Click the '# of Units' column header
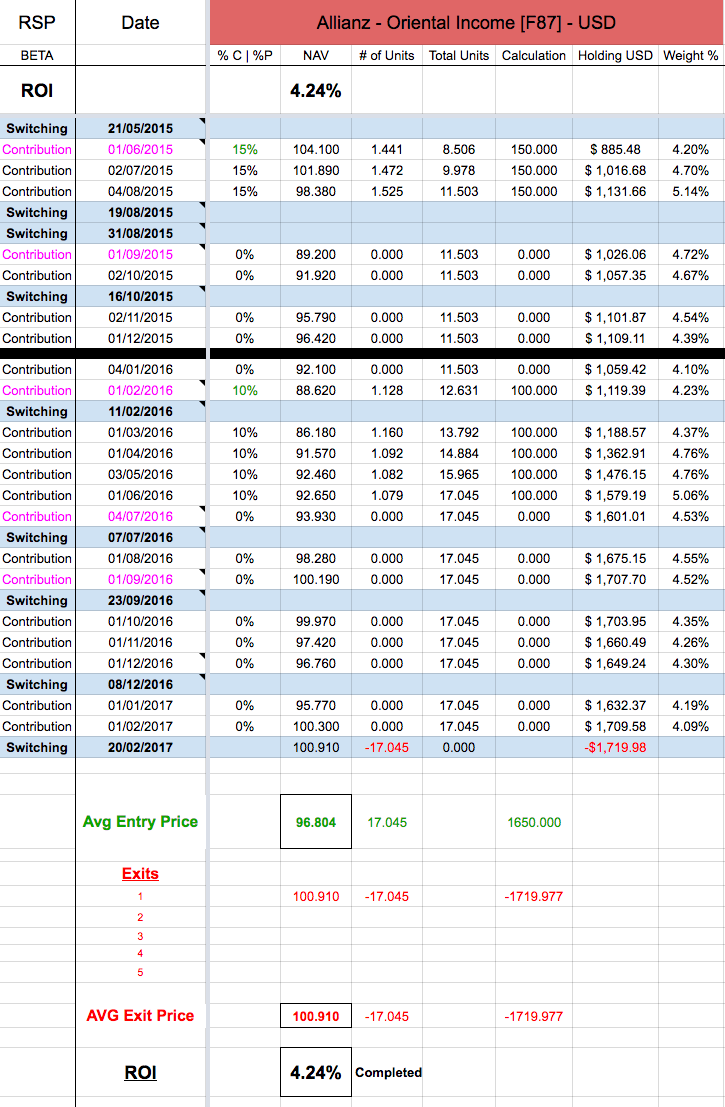Screen dimensions: 725x1107 (x=387, y=55)
